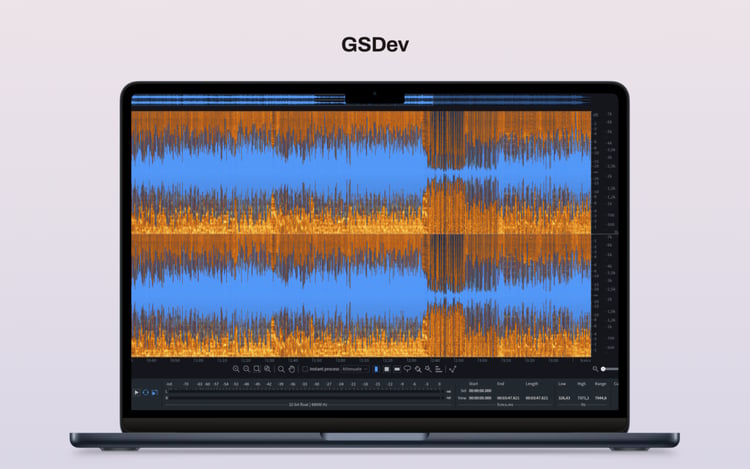Toggle loop playback icon
The width and height of the screenshot is (750, 469).
coord(146,393)
